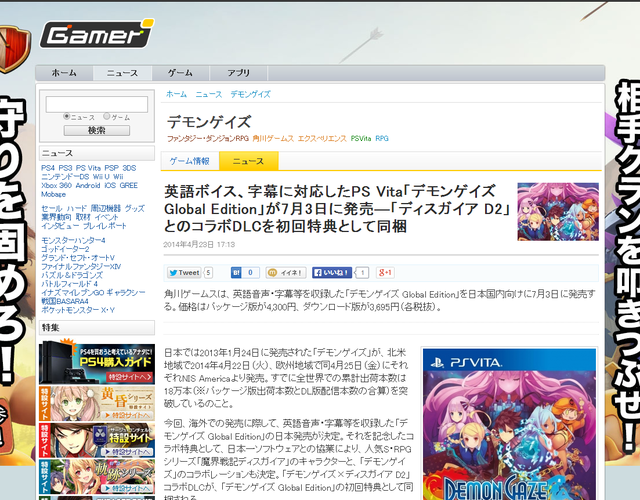Image resolution: width=640 pixels, height=500 pixels.
Task: Click the 検索 search button
Action: point(97,130)
